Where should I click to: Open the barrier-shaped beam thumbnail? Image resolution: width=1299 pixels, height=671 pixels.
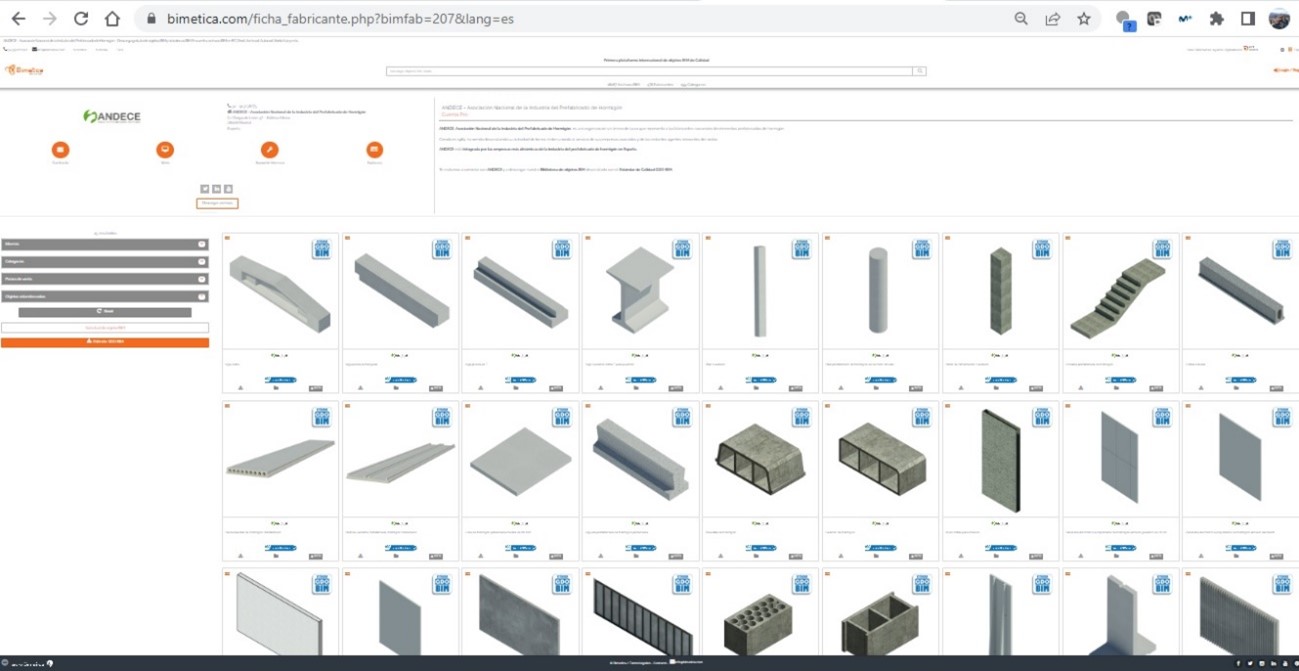(x=640, y=460)
